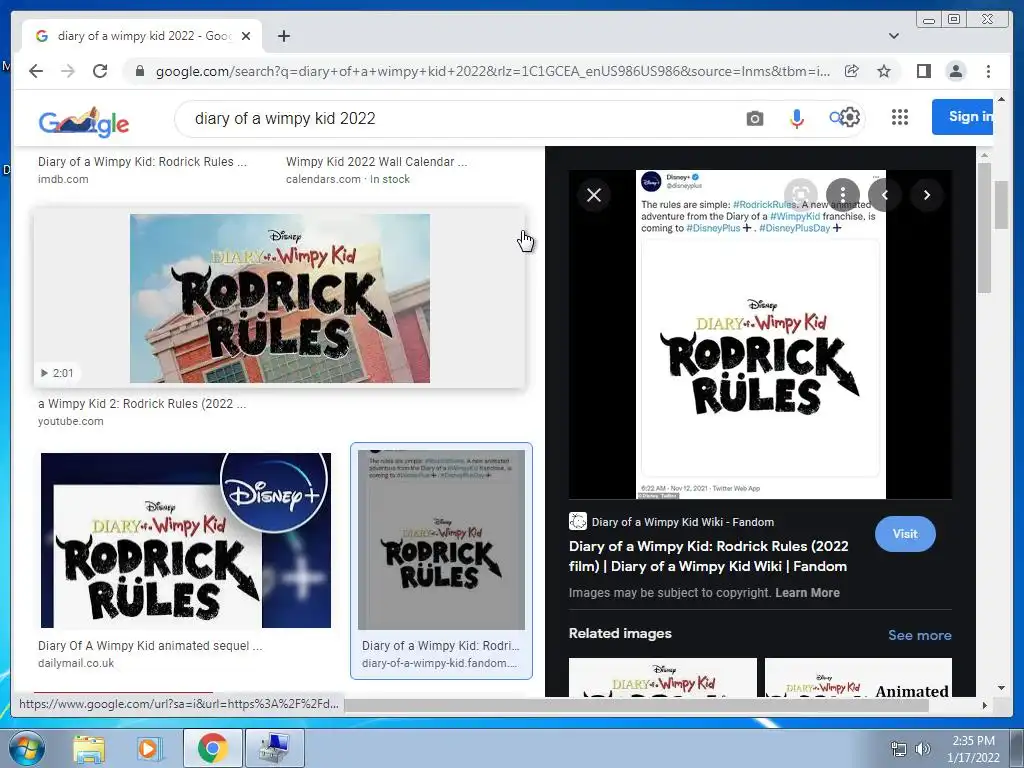Open Windows Explorer from taskbar
The height and width of the screenshot is (768, 1024).
89,748
